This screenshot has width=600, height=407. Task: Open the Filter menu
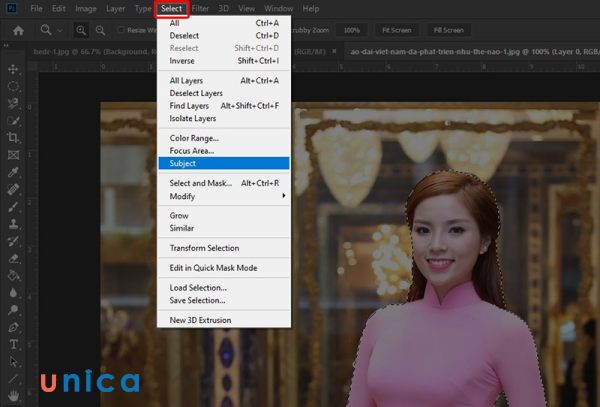coord(201,9)
